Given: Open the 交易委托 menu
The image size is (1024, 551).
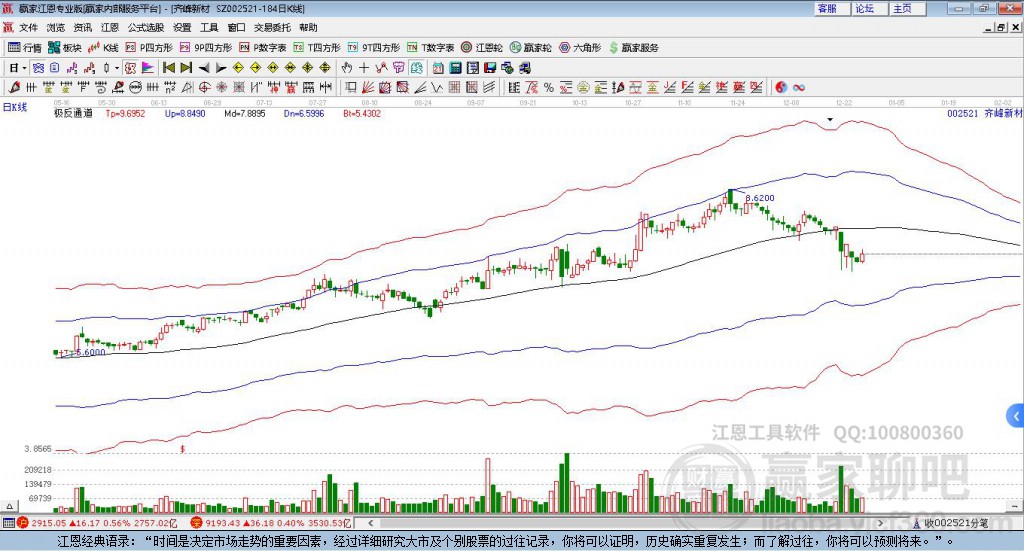Looking at the screenshot, I should click(272, 27).
